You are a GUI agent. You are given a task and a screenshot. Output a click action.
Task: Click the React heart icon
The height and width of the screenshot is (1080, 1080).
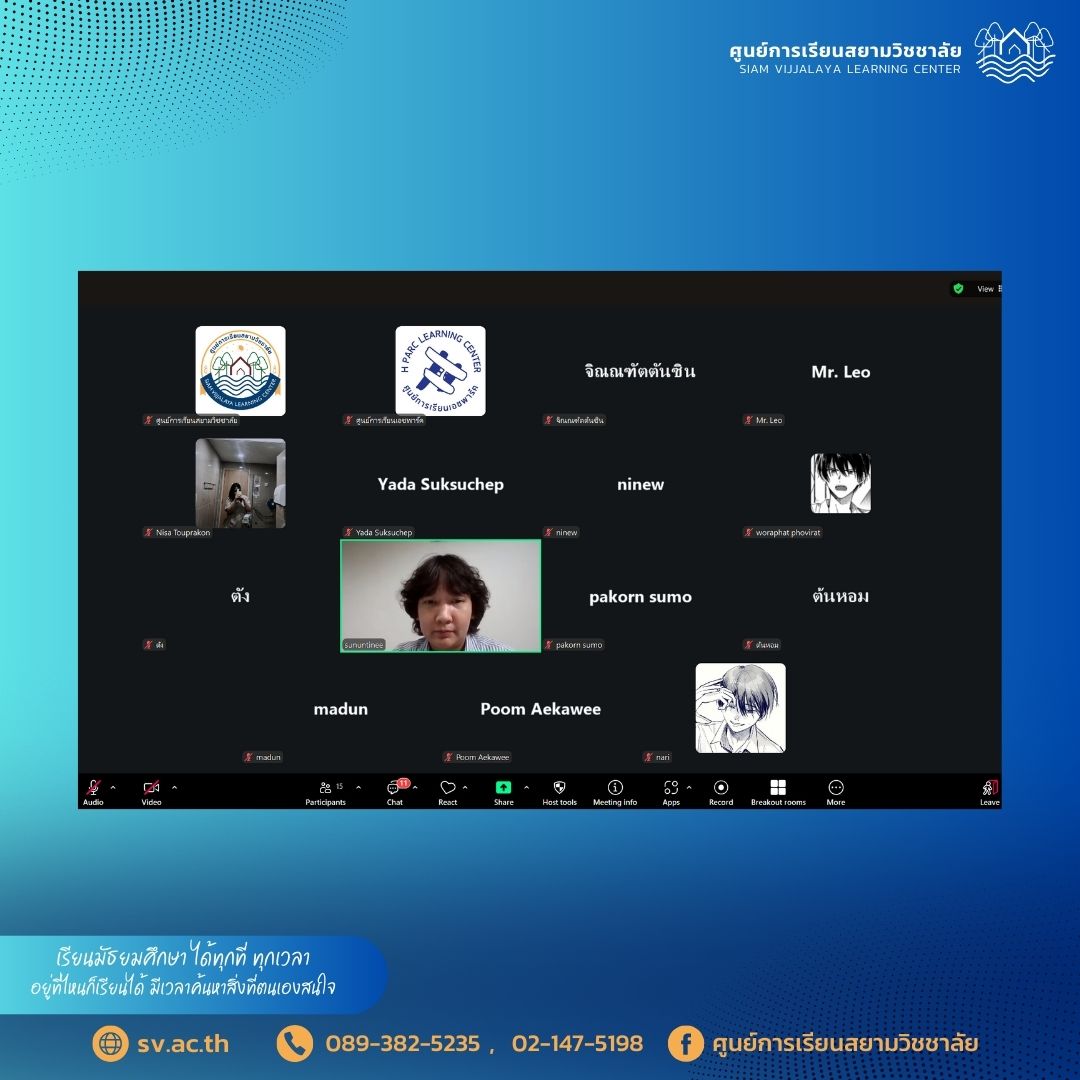click(x=447, y=789)
